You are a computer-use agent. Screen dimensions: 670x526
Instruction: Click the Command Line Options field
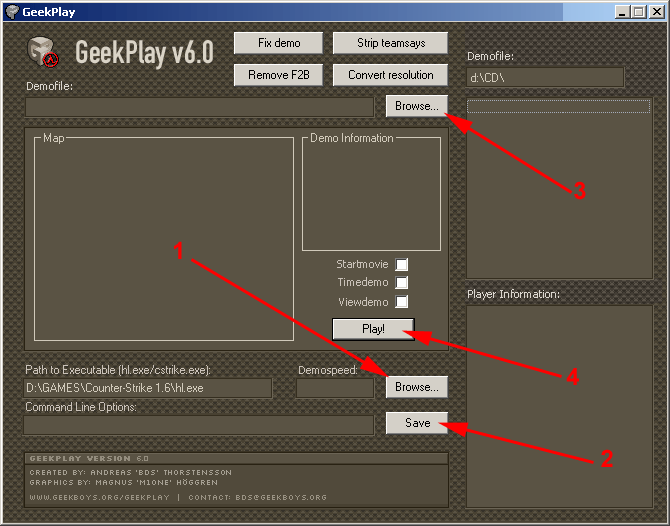pyautogui.click(x=199, y=425)
